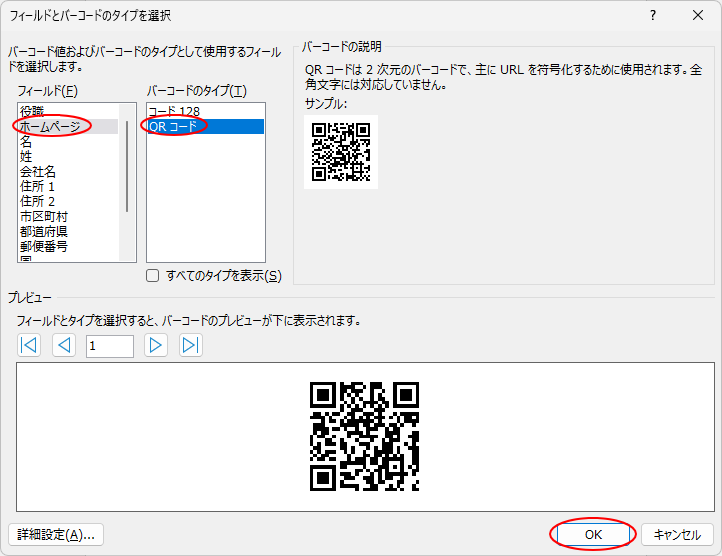Choose 住所 1 from the field list
The image size is (722, 556).
(38, 186)
